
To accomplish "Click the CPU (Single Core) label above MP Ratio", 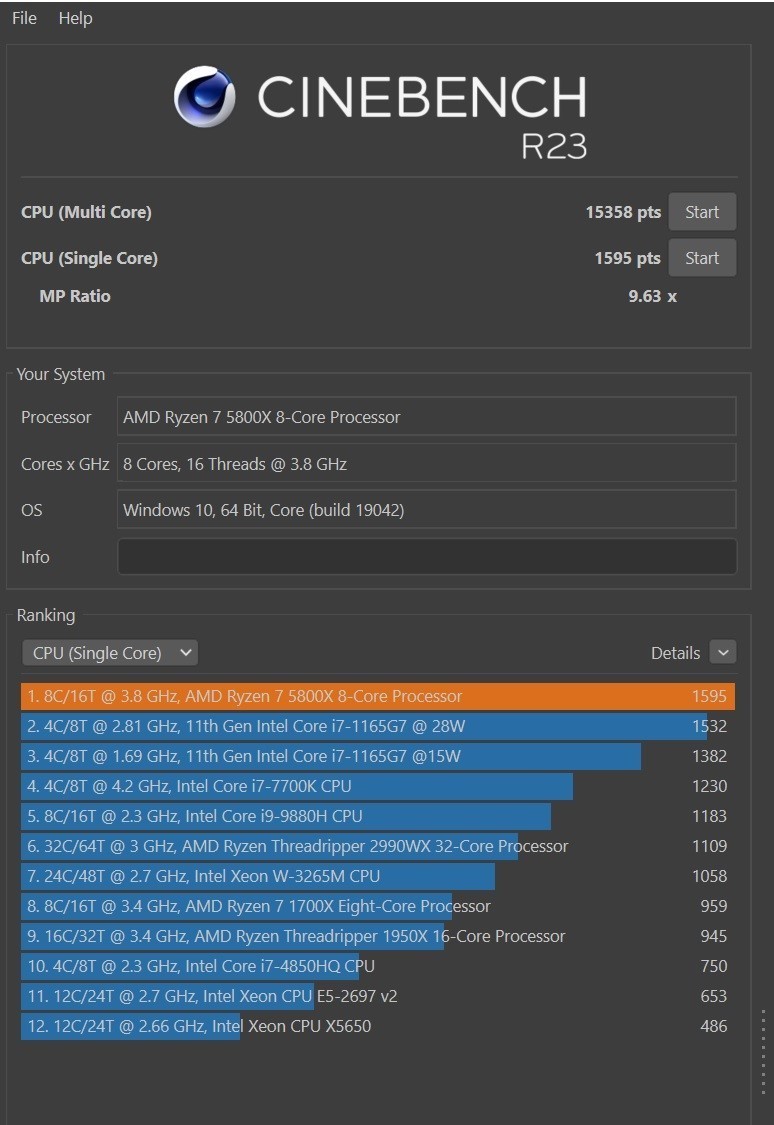I will [89, 258].
